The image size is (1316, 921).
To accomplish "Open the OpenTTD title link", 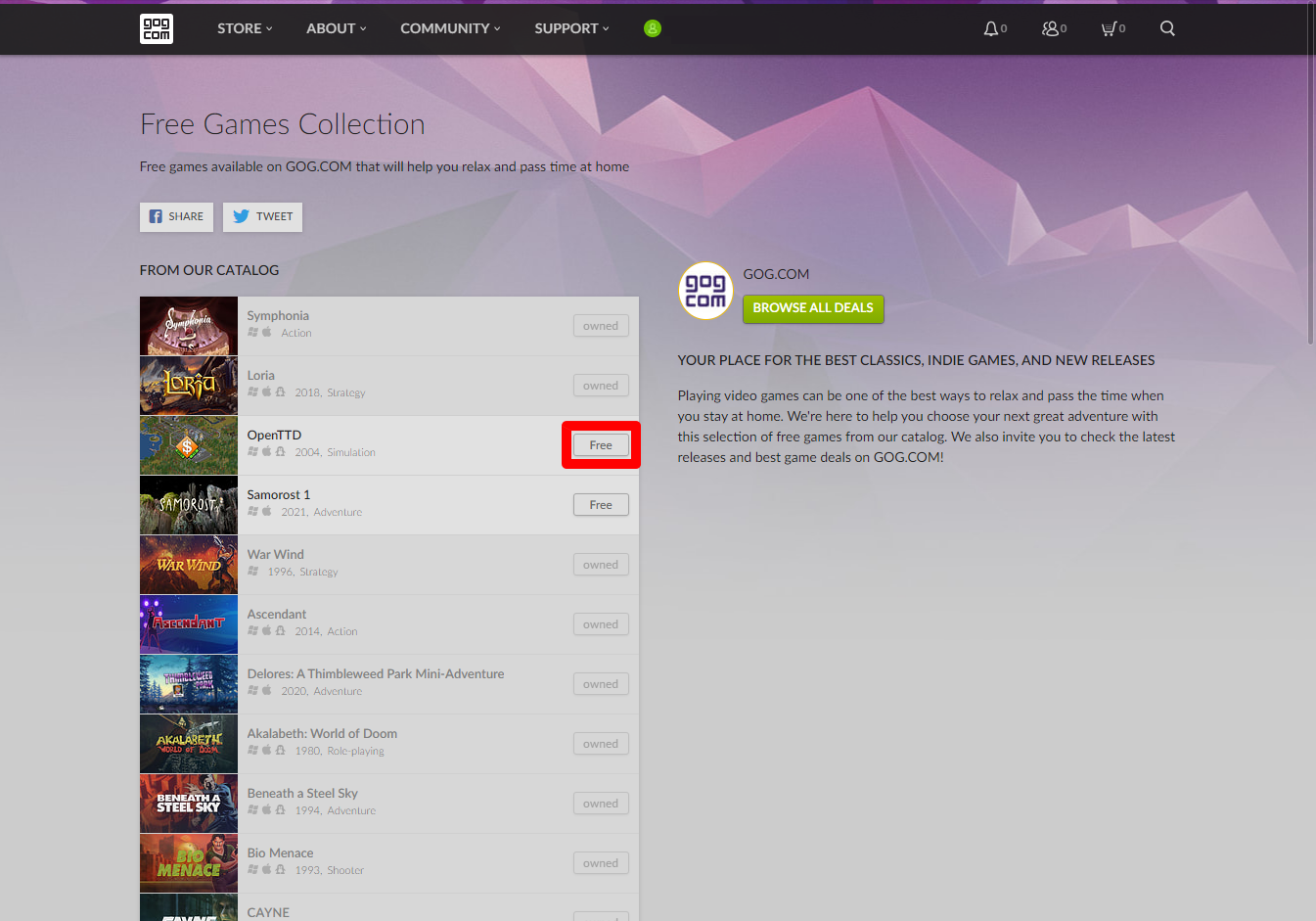I will coord(274,435).
